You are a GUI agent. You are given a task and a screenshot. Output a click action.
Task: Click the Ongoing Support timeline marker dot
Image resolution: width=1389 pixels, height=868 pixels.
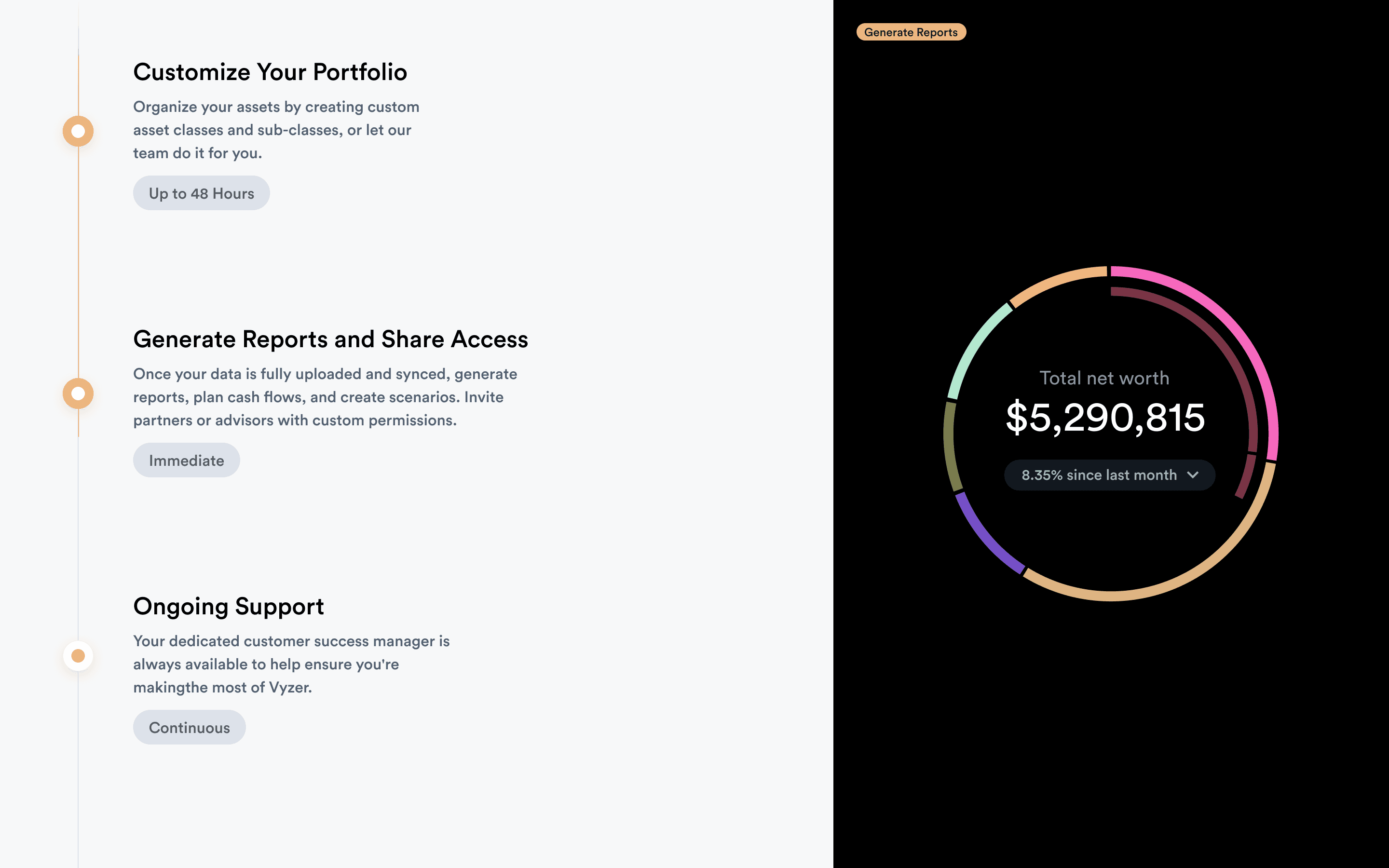coord(78,656)
